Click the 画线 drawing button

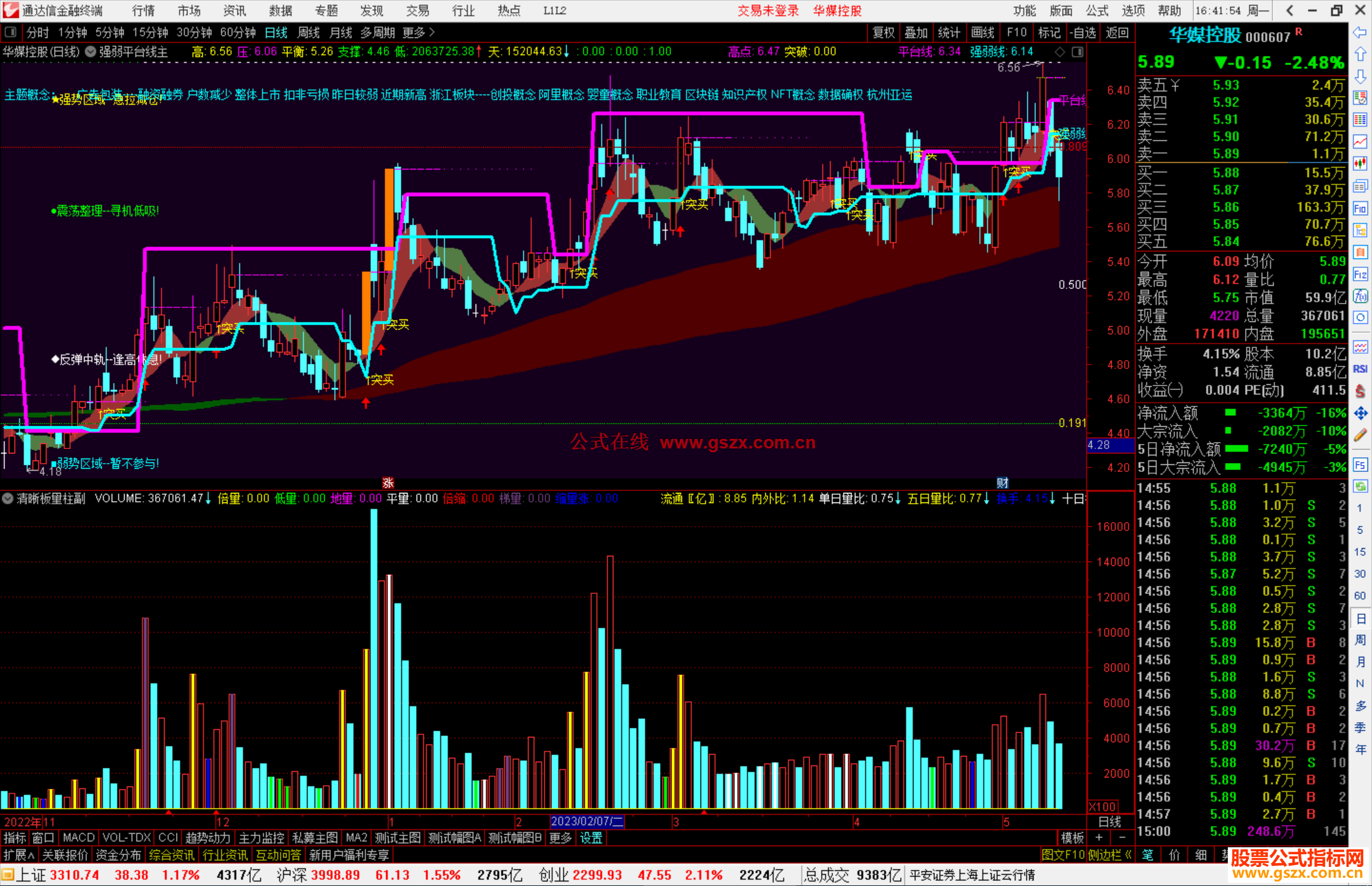tap(982, 32)
